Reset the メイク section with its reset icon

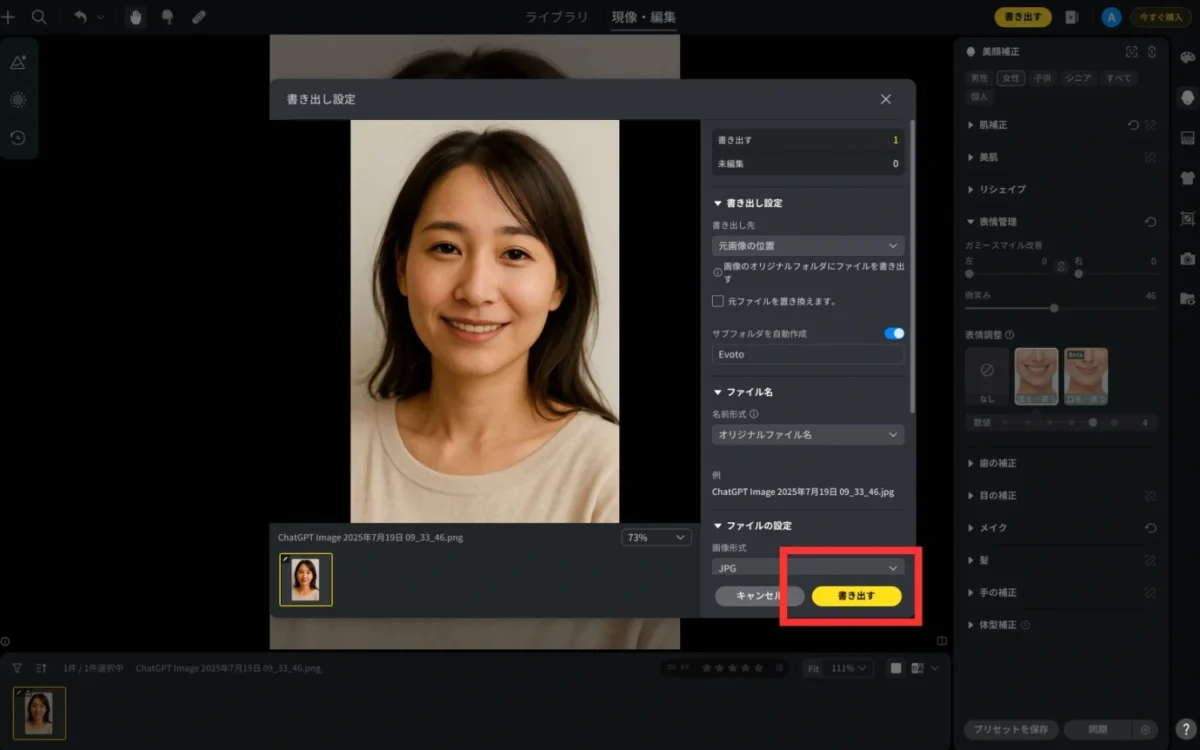point(1151,527)
